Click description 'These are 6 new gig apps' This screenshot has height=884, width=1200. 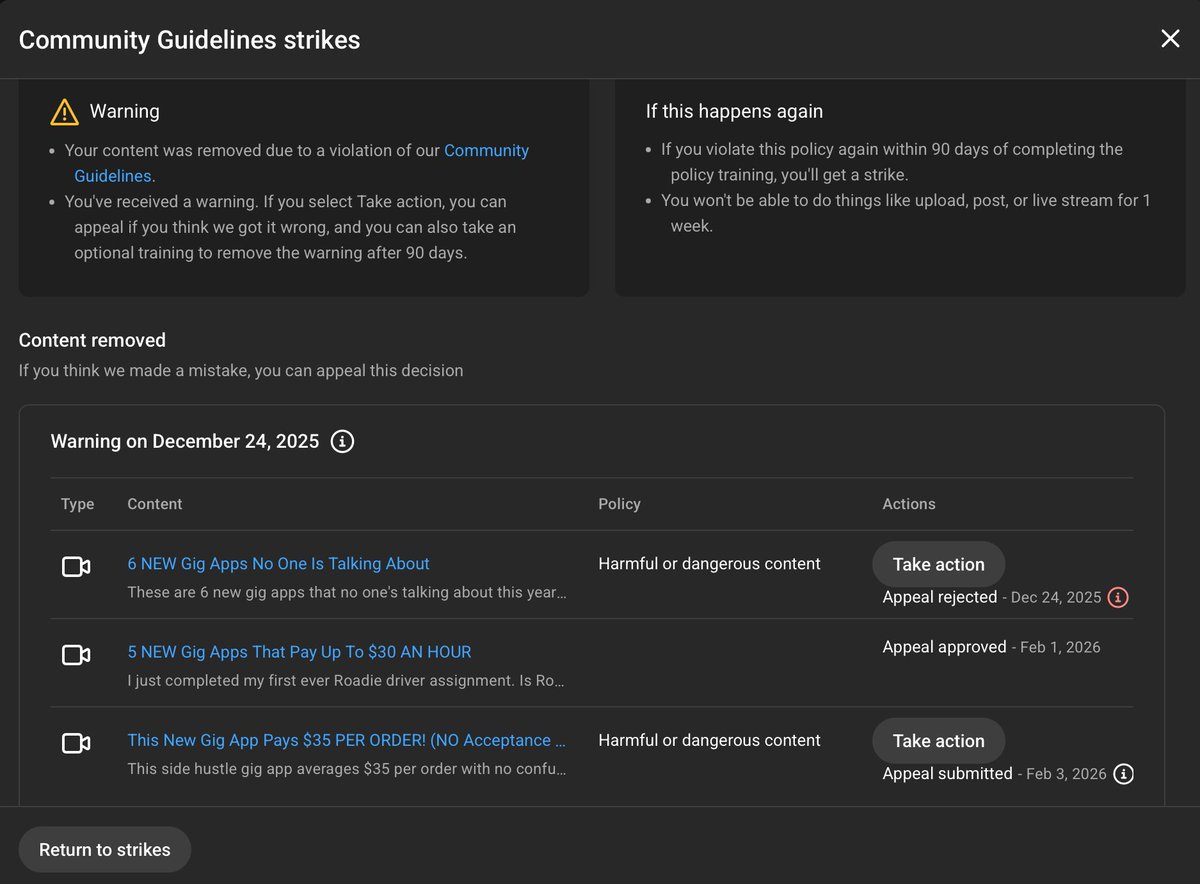347,592
